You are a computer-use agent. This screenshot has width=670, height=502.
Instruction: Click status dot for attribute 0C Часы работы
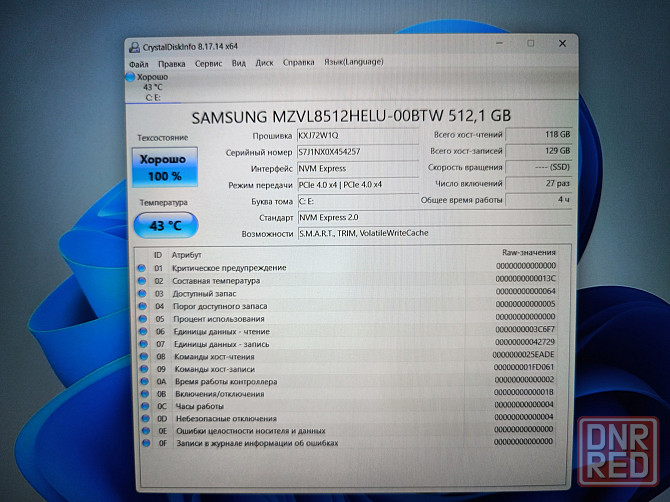point(145,406)
